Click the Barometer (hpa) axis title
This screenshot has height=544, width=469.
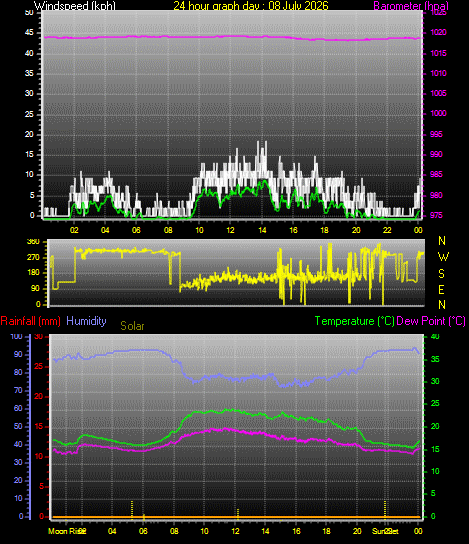pyautogui.click(x=411, y=6)
